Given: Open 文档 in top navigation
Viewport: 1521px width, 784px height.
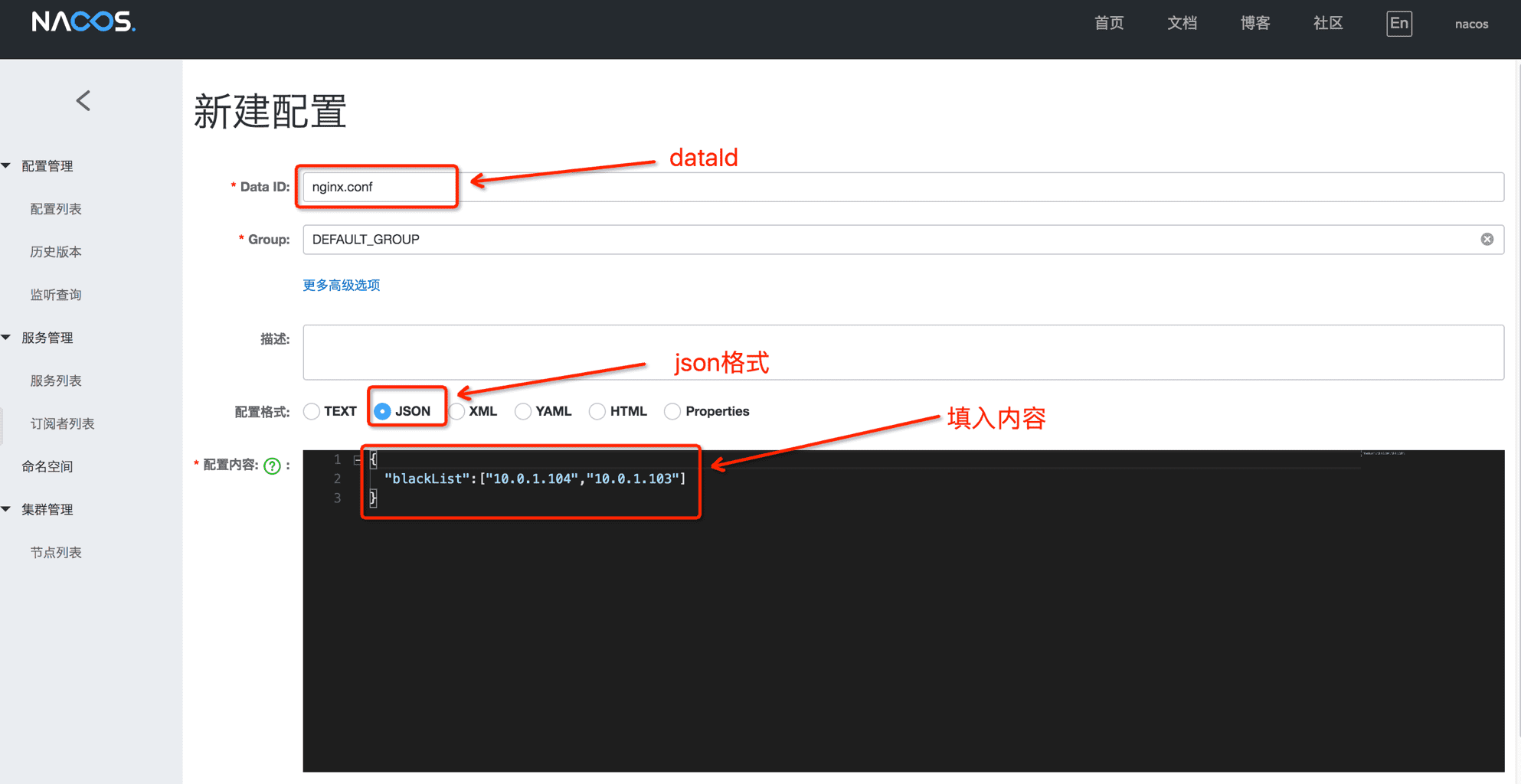Looking at the screenshot, I should (1182, 24).
